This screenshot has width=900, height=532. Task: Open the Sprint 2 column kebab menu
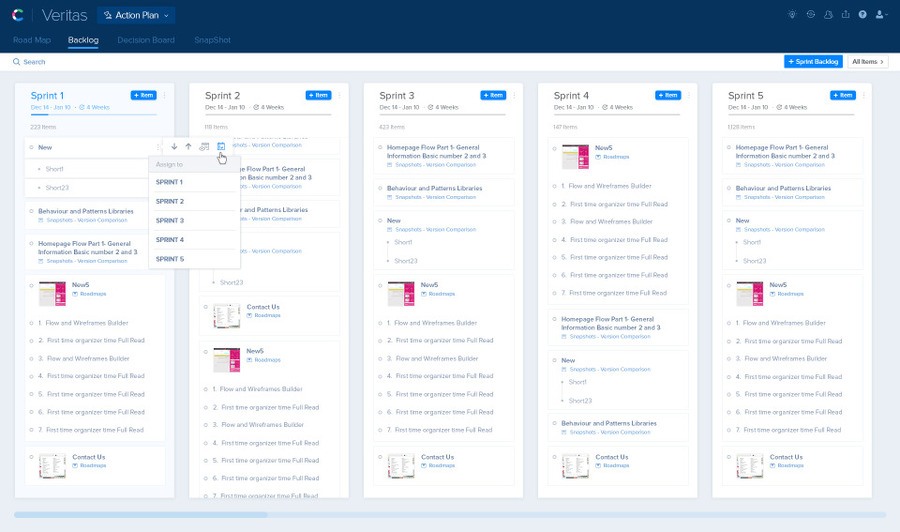(x=339, y=95)
